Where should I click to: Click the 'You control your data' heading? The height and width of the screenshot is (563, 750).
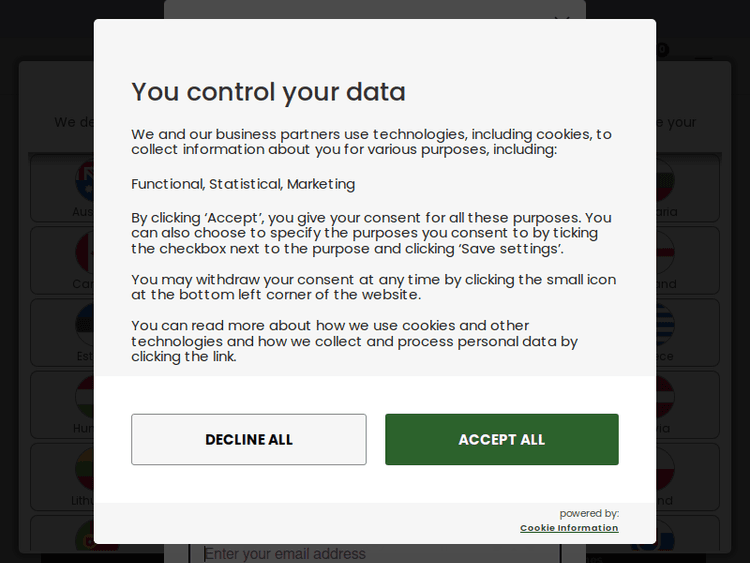[x=268, y=92]
